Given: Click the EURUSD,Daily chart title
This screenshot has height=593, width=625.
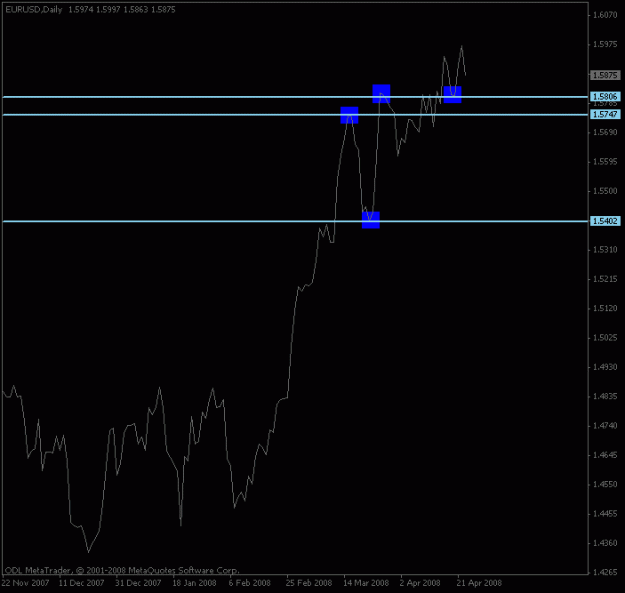Looking at the screenshot, I should pyautogui.click(x=34, y=10).
